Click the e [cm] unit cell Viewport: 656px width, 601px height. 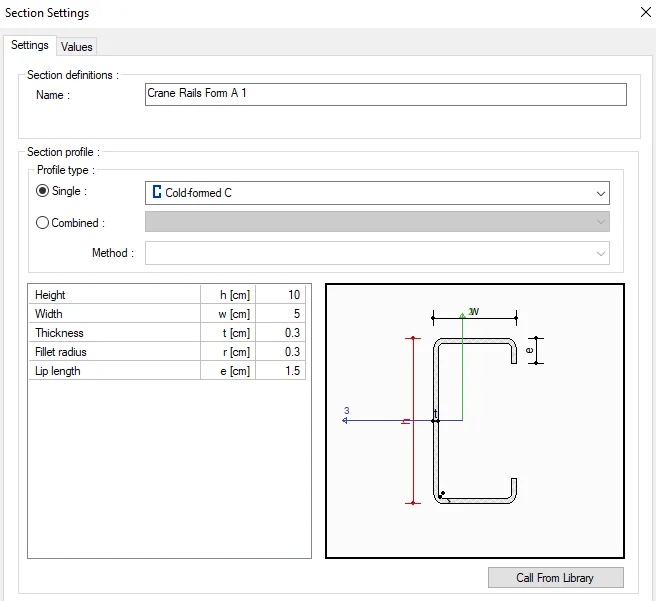pyautogui.click(x=228, y=371)
